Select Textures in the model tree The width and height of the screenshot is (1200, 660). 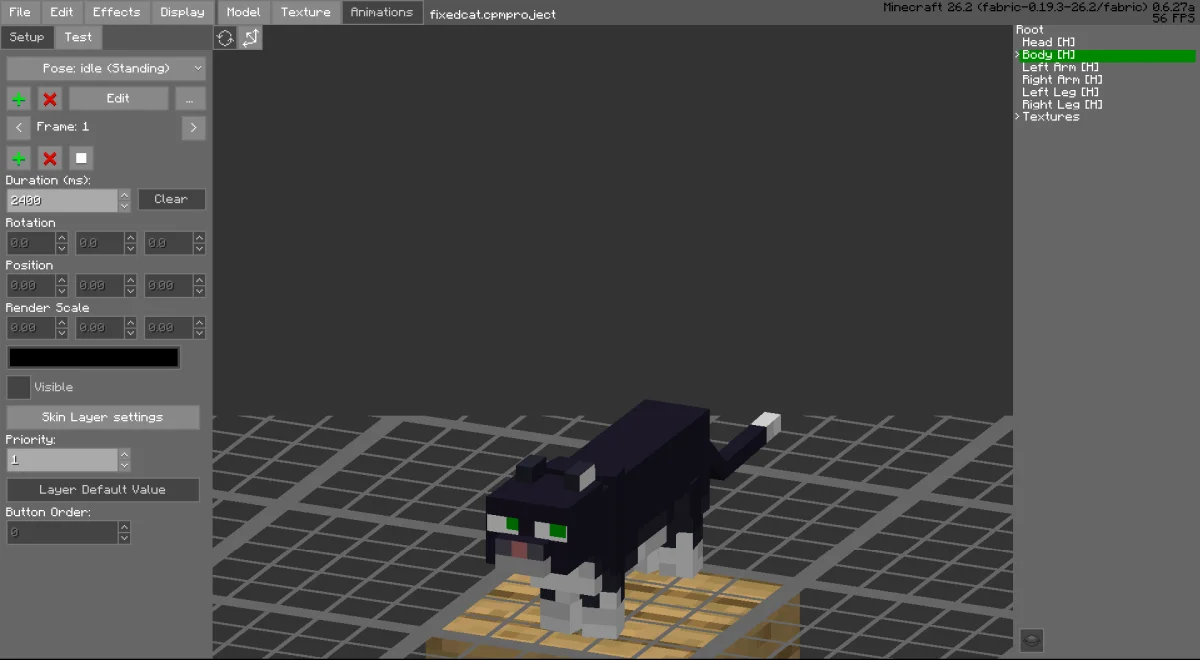pyautogui.click(x=1050, y=117)
